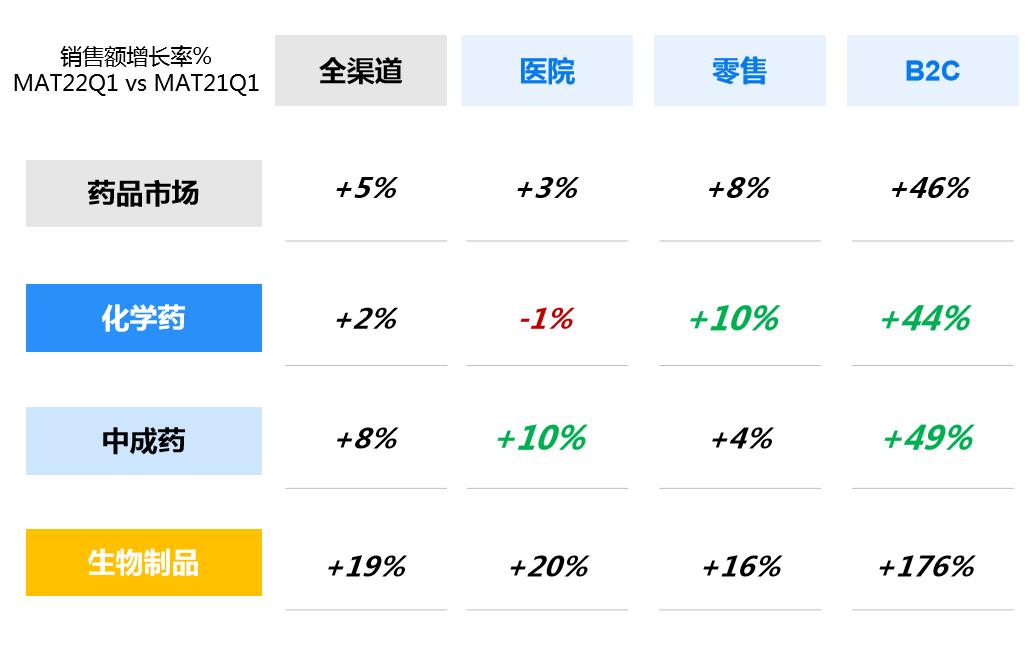1036x653 pixels.
Task: Select the +19% all-channel biologics value
Action: pos(367,566)
